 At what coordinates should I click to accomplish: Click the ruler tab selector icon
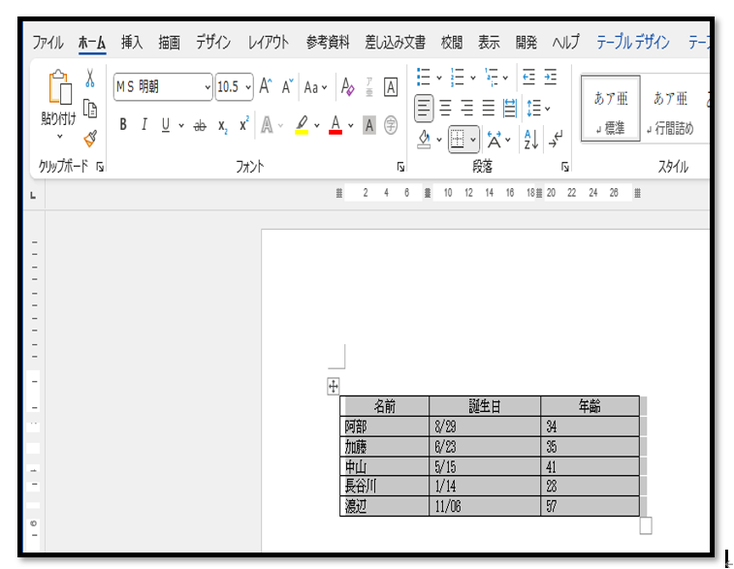coord(33,196)
